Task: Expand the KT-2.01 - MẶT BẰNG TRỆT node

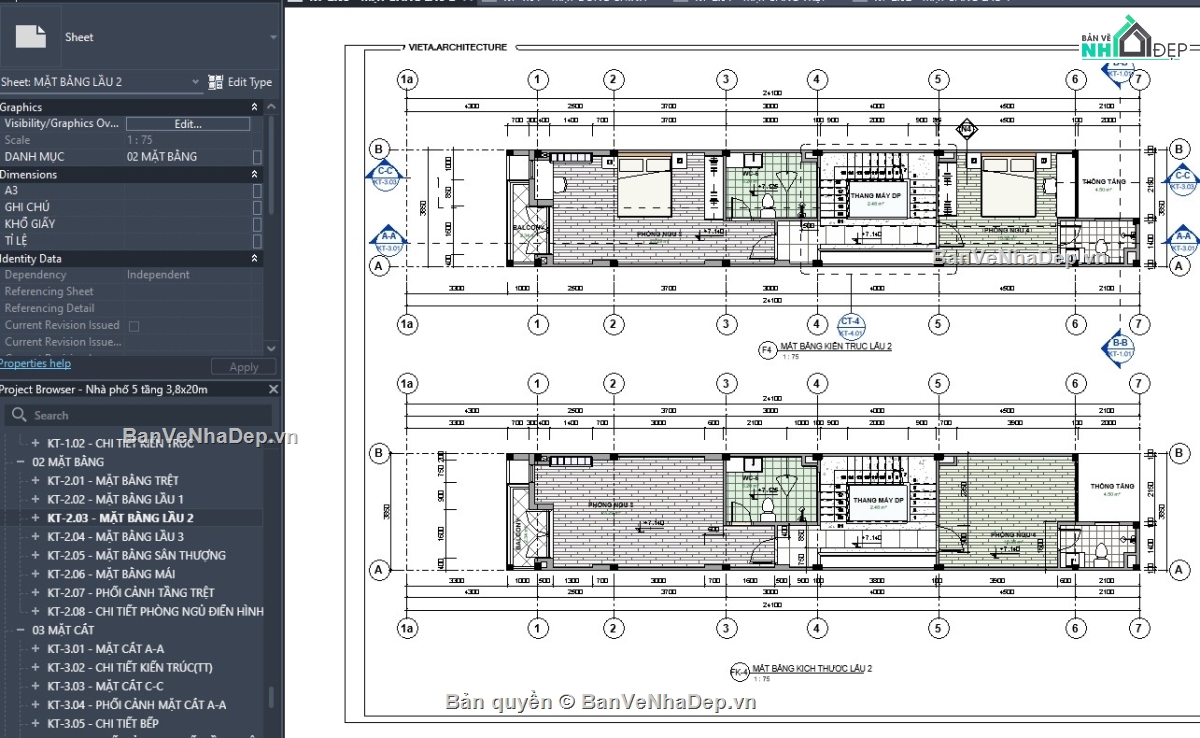Action: click(x=36, y=480)
